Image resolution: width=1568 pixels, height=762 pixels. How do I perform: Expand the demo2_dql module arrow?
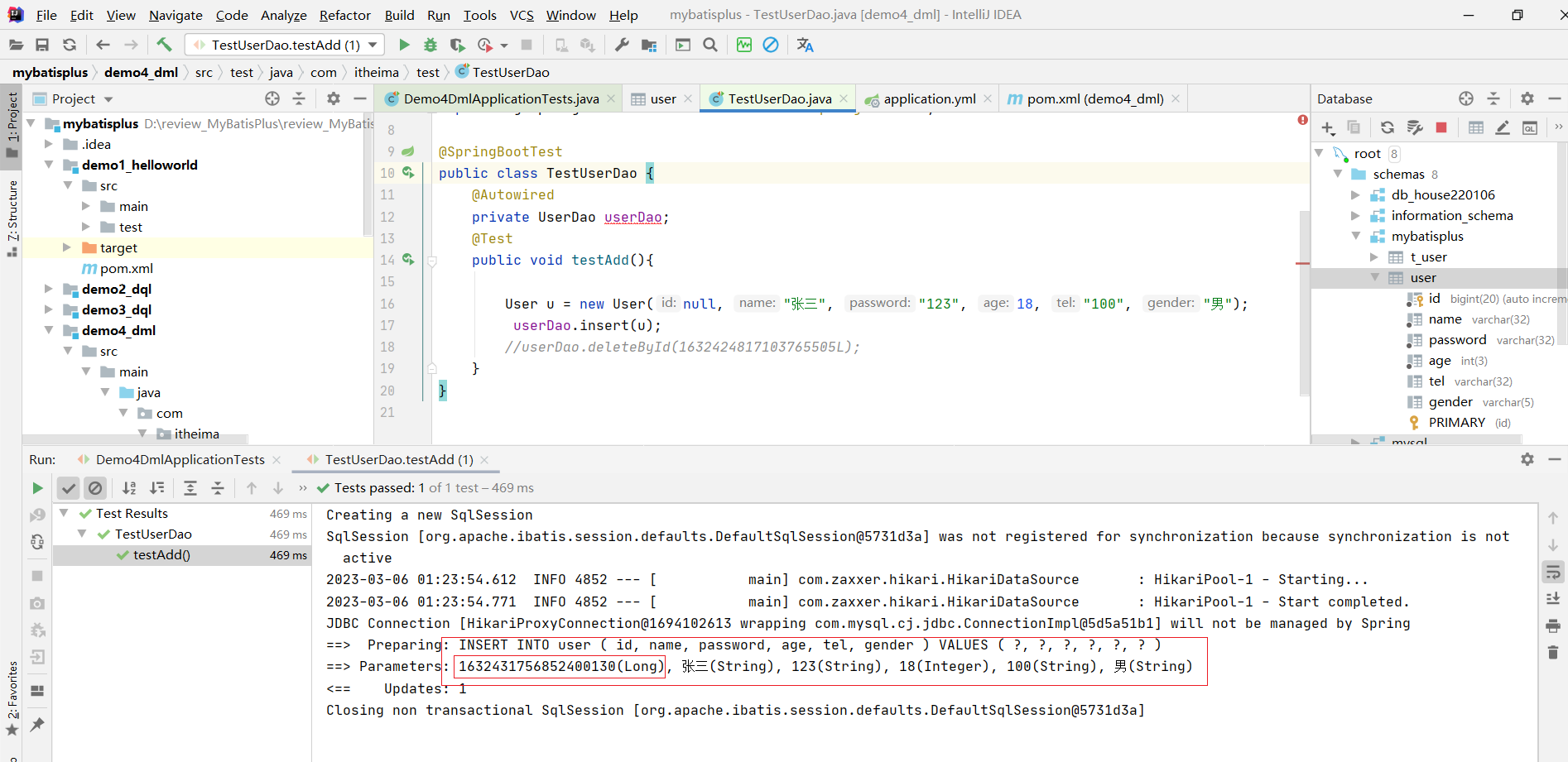click(x=49, y=289)
